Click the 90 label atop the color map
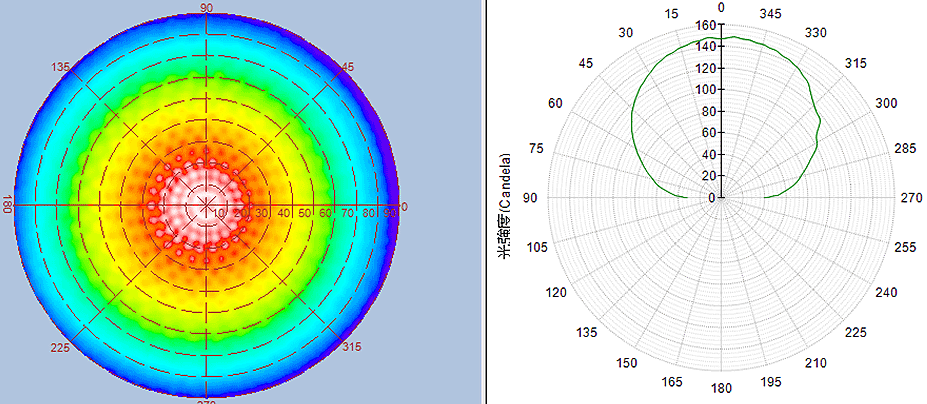927x404 pixels. click(x=207, y=8)
